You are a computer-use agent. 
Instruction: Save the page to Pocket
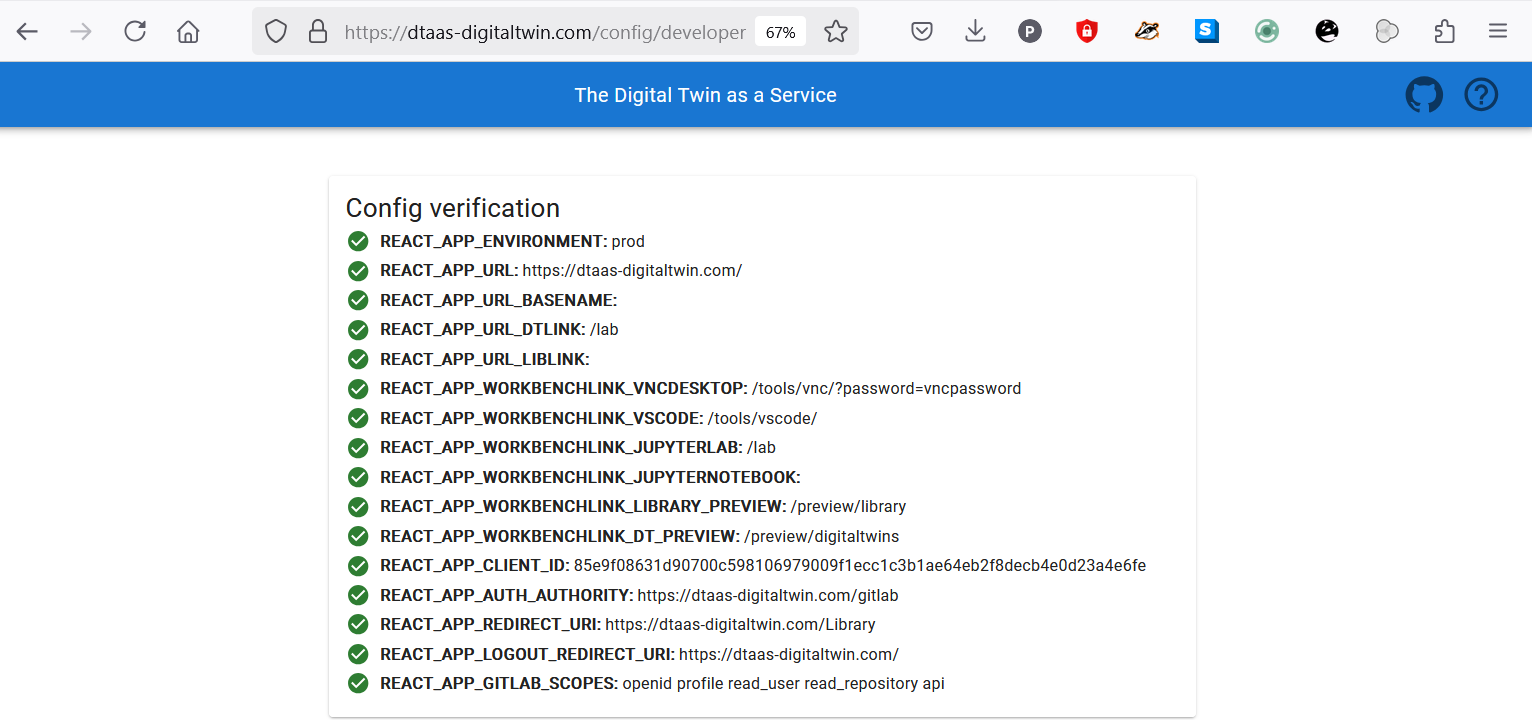pos(922,31)
